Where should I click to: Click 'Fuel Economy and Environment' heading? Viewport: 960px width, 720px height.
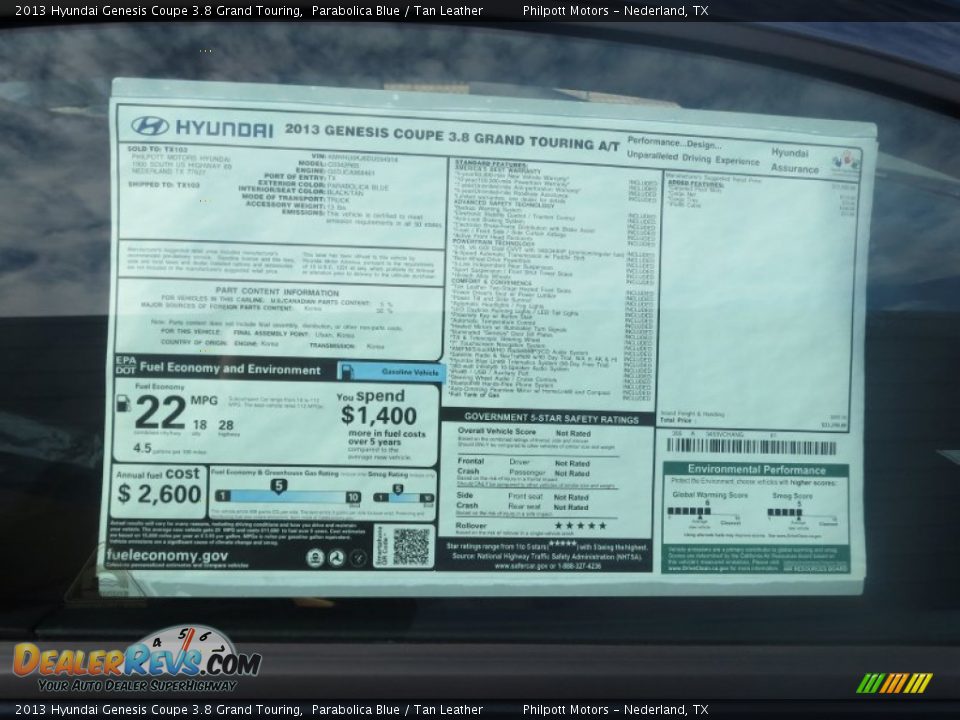(230, 368)
